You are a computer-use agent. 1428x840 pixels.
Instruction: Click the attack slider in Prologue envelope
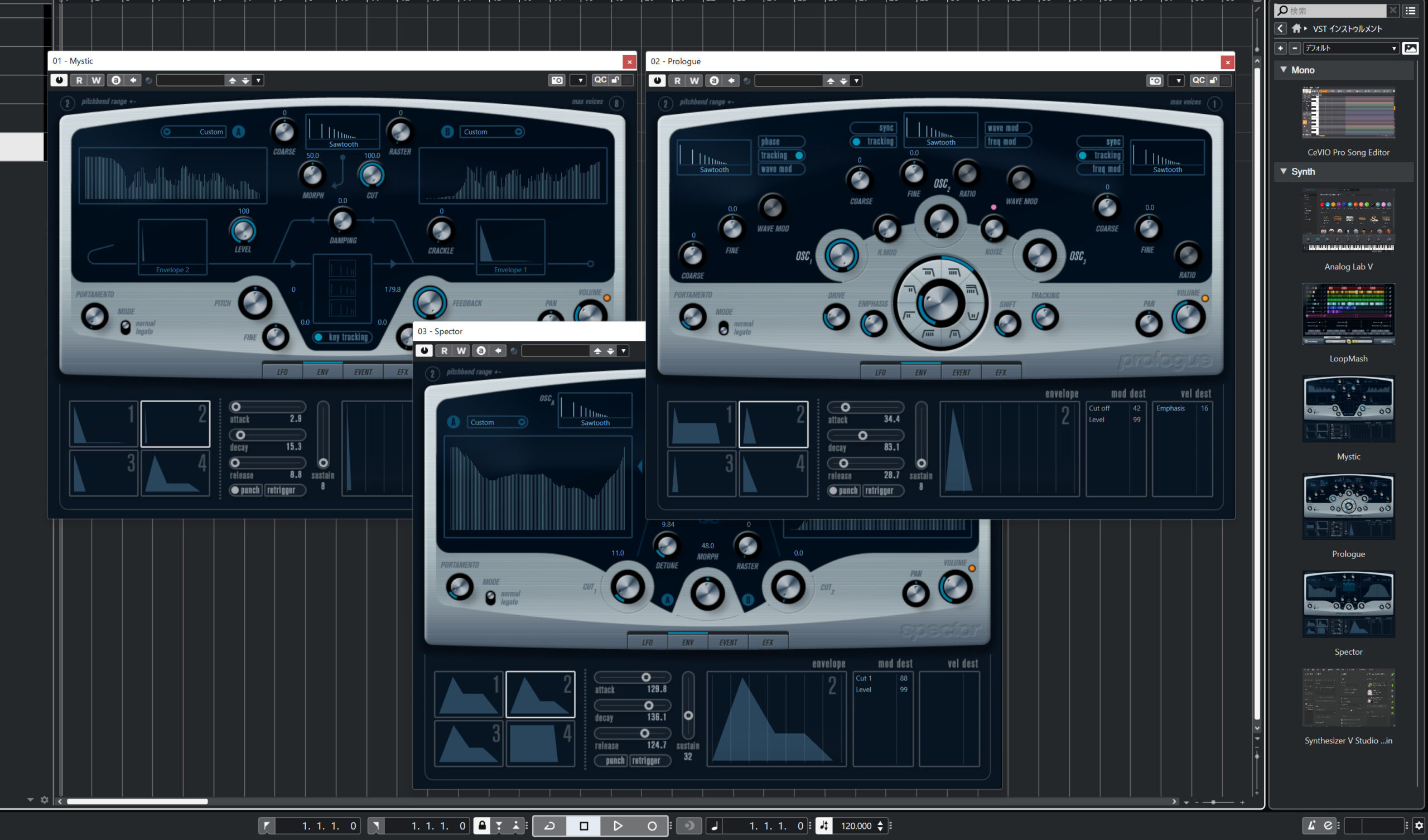[865, 408]
